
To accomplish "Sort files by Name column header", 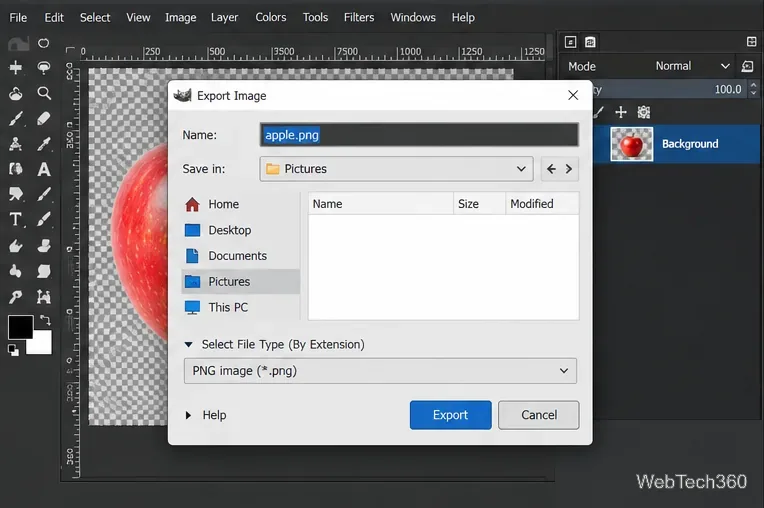I will click(381, 204).
